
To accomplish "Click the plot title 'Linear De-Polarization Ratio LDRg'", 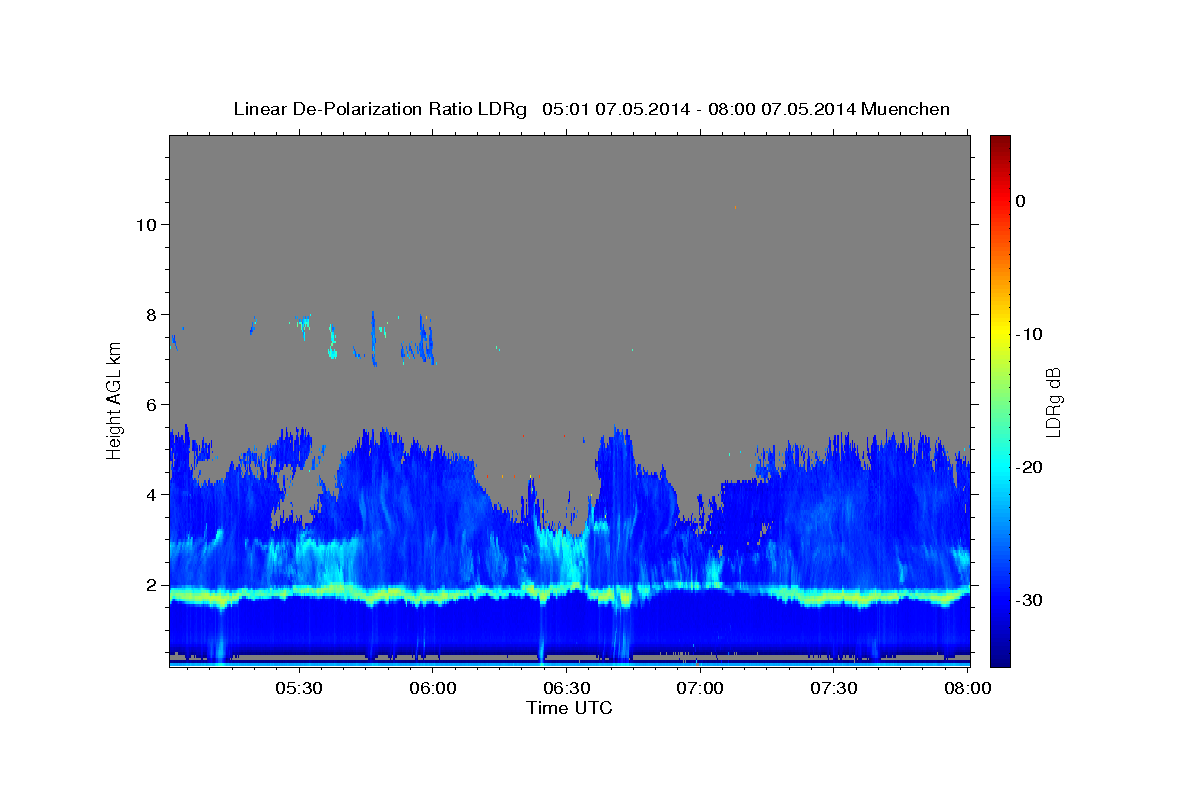I will click(x=379, y=109).
